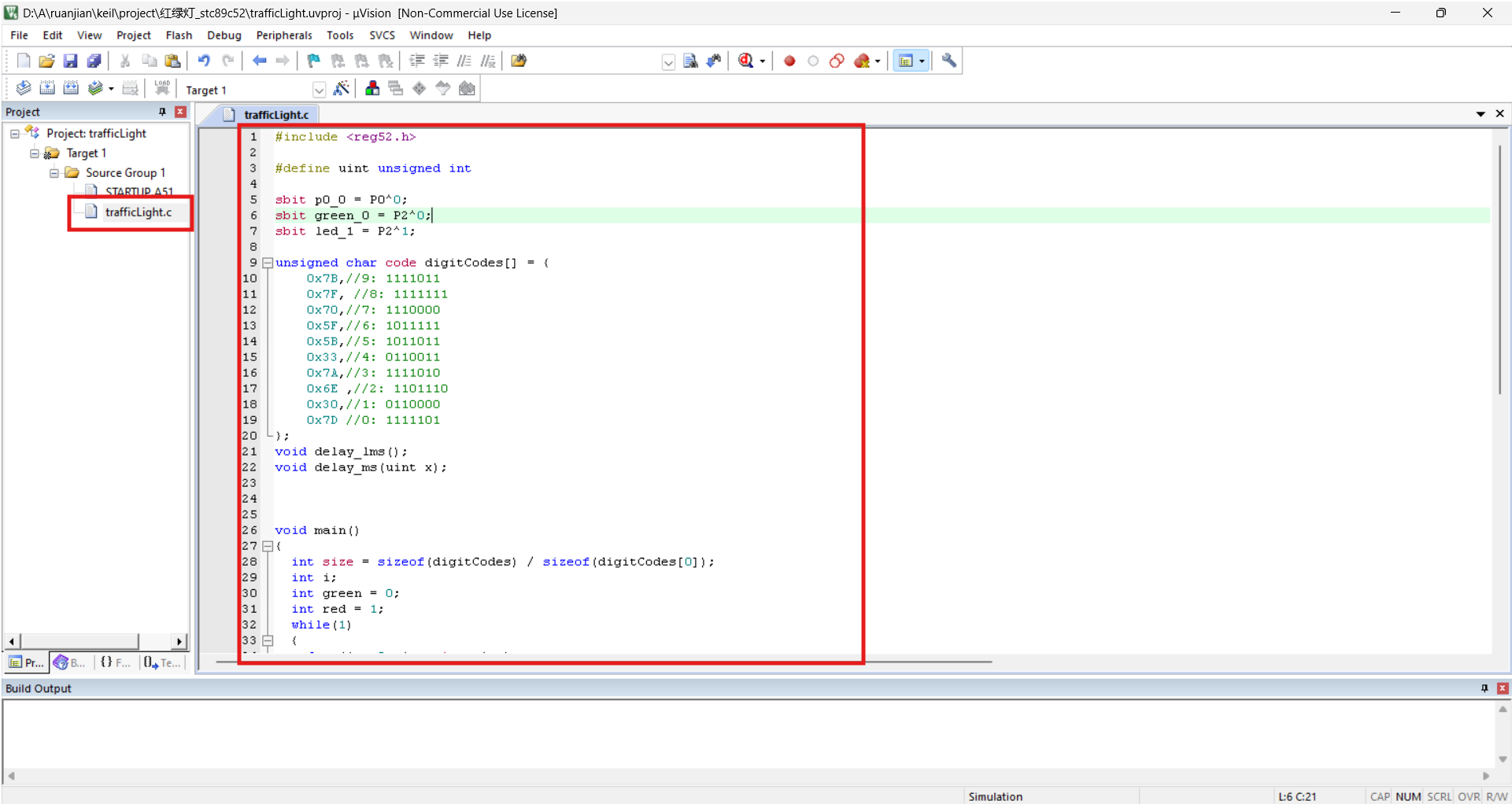Build the target files
The height and width of the screenshot is (804, 1512).
pyautogui.click(x=47, y=88)
